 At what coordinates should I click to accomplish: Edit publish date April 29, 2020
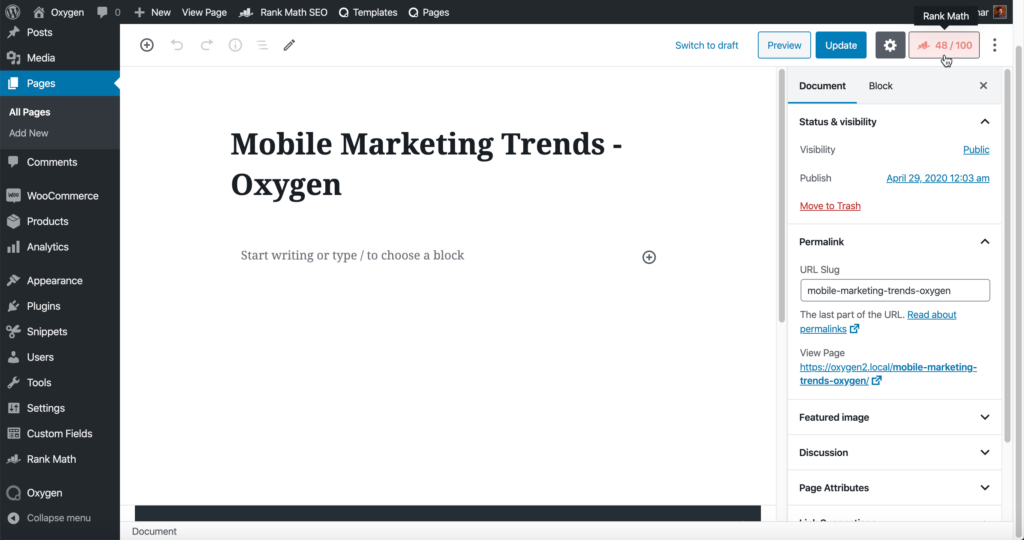pyautogui.click(x=938, y=178)
